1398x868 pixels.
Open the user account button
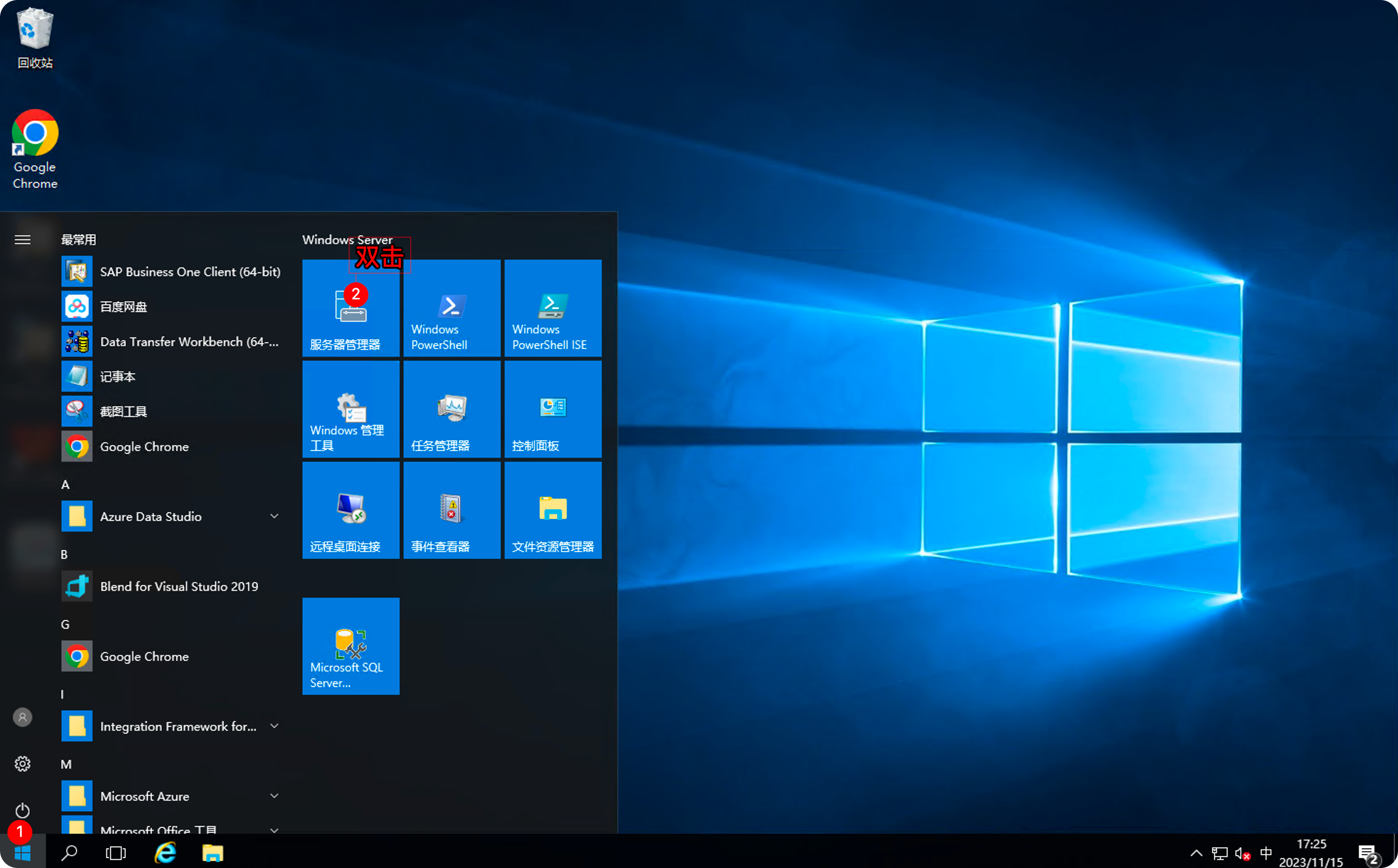click(22, 717)
